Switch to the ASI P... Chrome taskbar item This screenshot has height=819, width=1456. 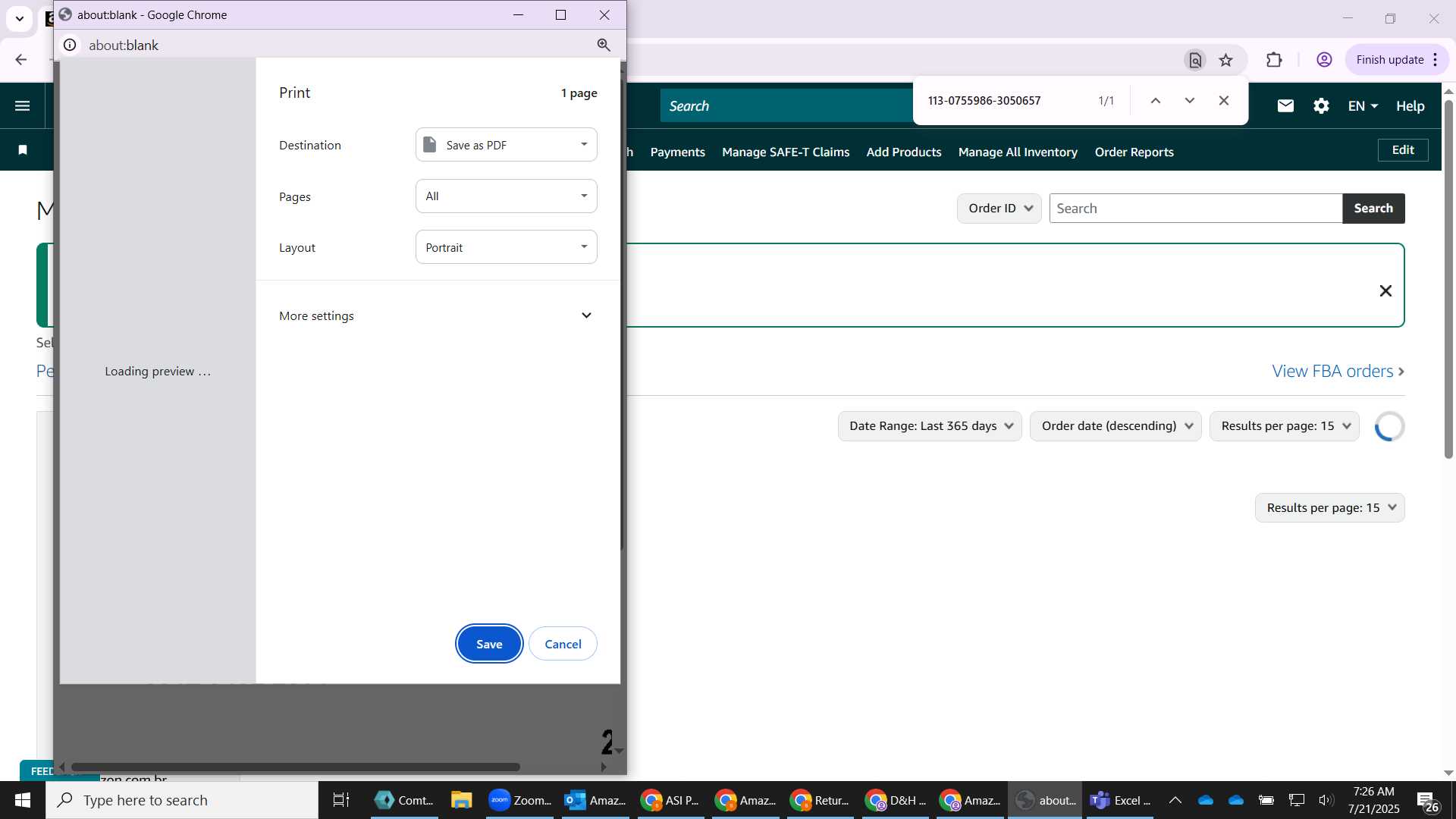pyautogui.click(x=670, y=800)
